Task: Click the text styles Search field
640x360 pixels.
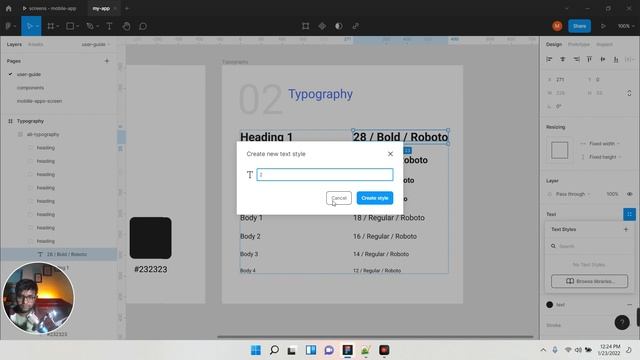Action: pyautogui.click(x=589, y=246)
